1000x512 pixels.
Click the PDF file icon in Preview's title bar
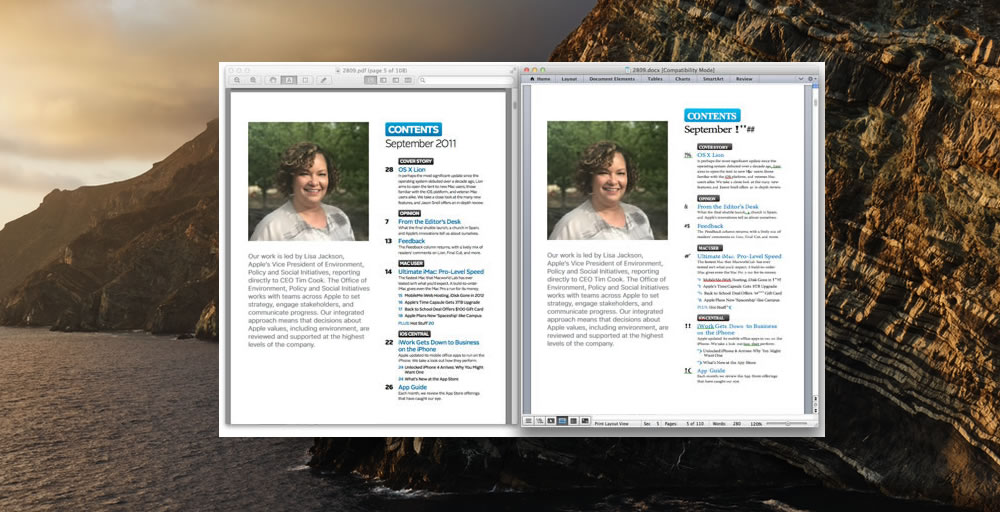[338, 71]
